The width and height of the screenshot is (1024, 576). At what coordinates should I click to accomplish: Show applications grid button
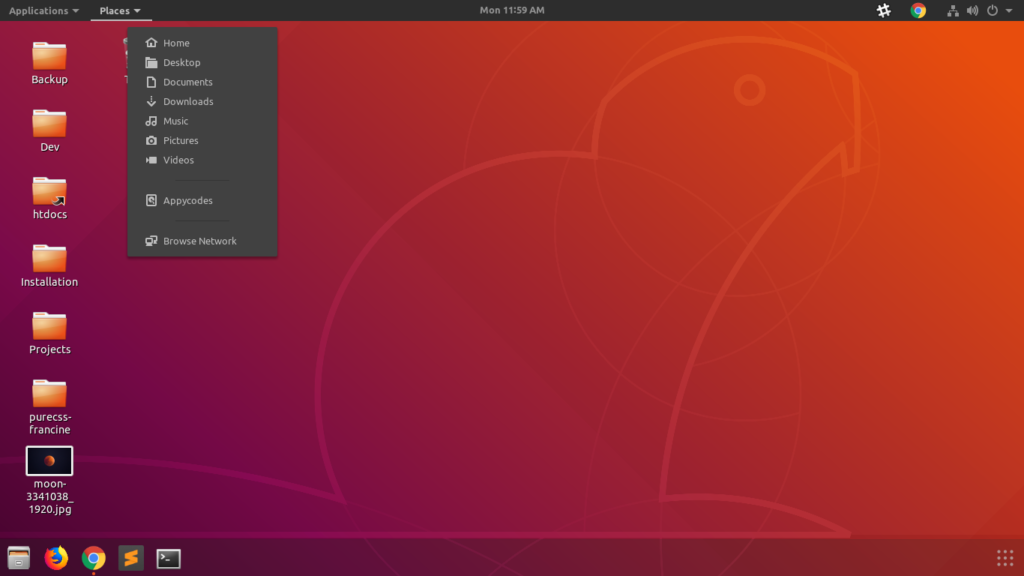1004,558
